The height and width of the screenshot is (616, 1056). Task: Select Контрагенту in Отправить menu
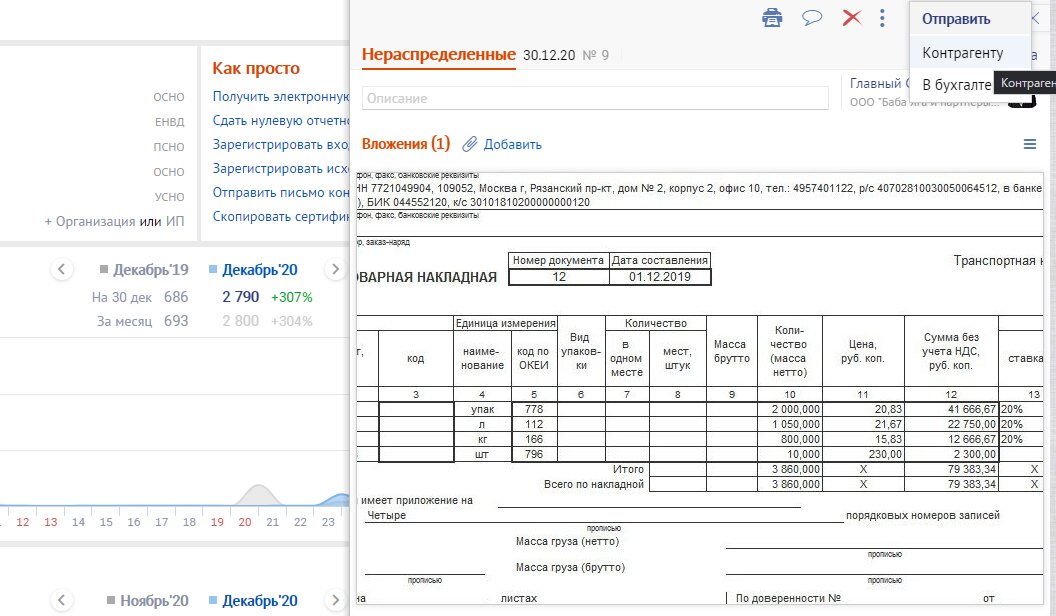click(x=963, y=53)
